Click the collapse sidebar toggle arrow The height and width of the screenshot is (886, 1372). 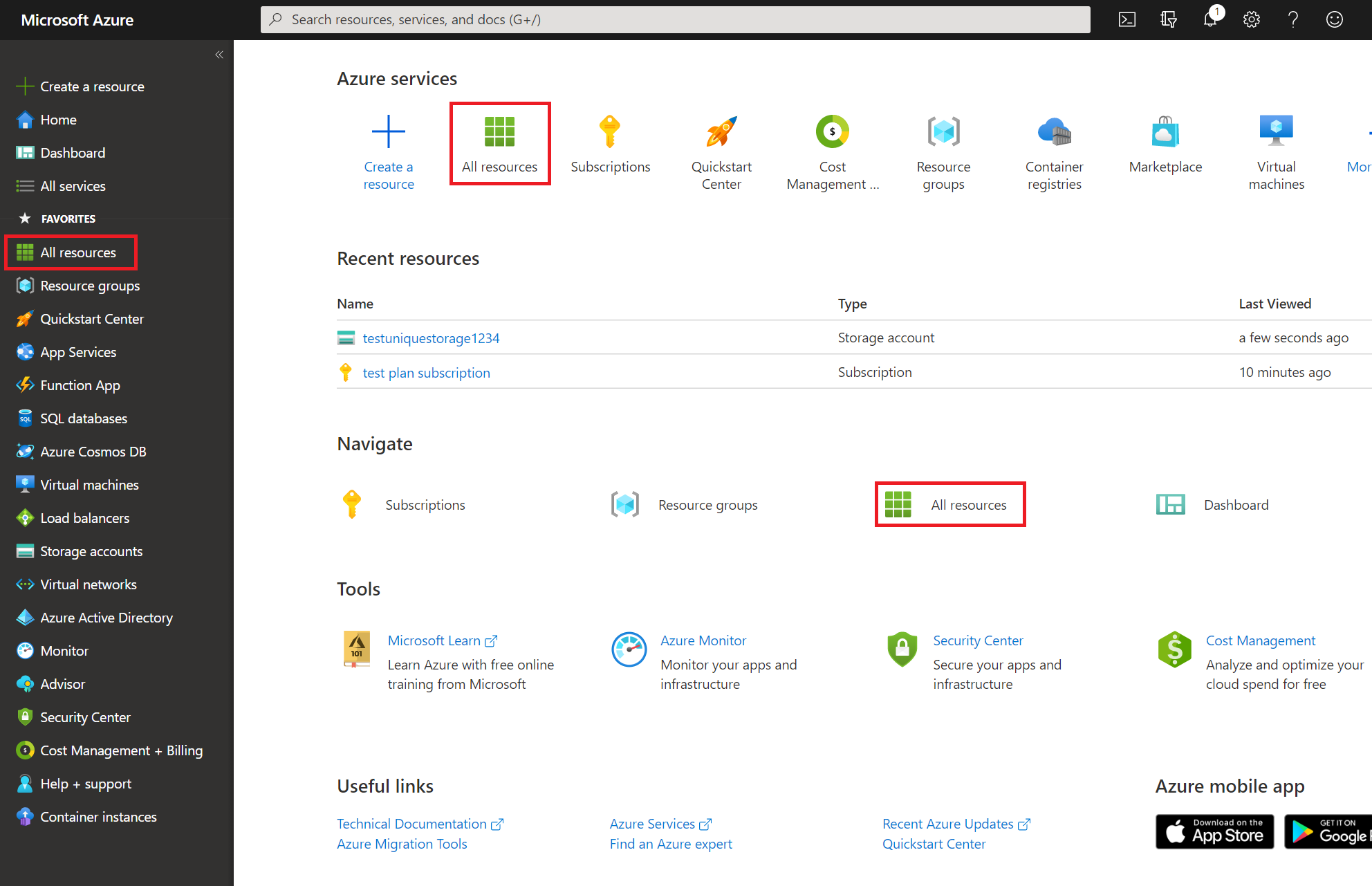pyautogui.click(x=220, y=55)
